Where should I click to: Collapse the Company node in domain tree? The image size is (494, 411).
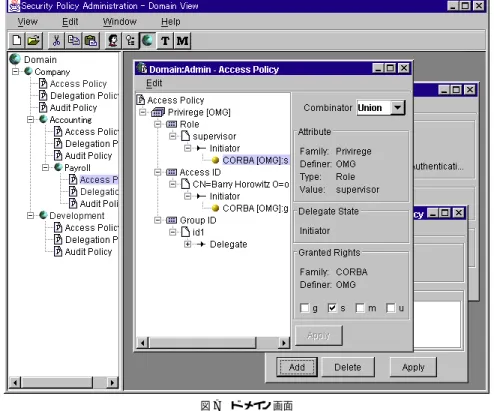point(15,71)
